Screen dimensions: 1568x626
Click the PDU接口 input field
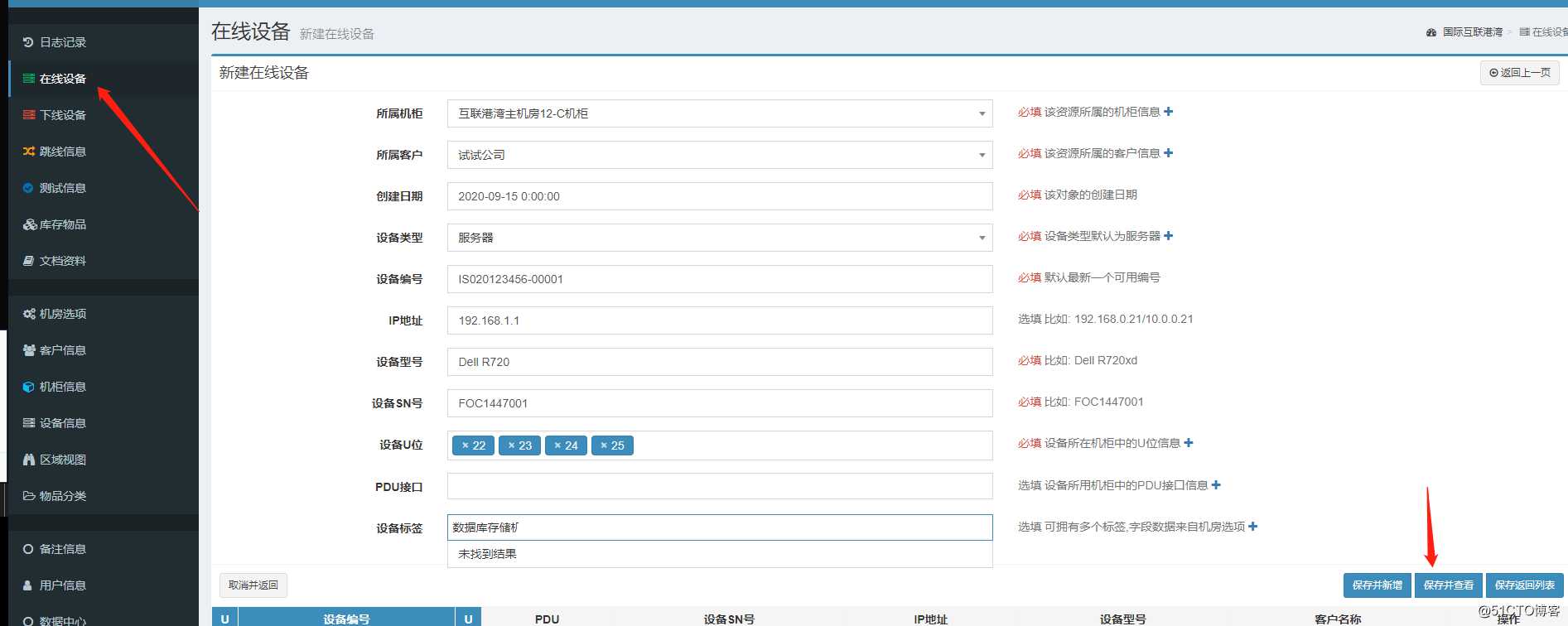[x=720, y=486]
